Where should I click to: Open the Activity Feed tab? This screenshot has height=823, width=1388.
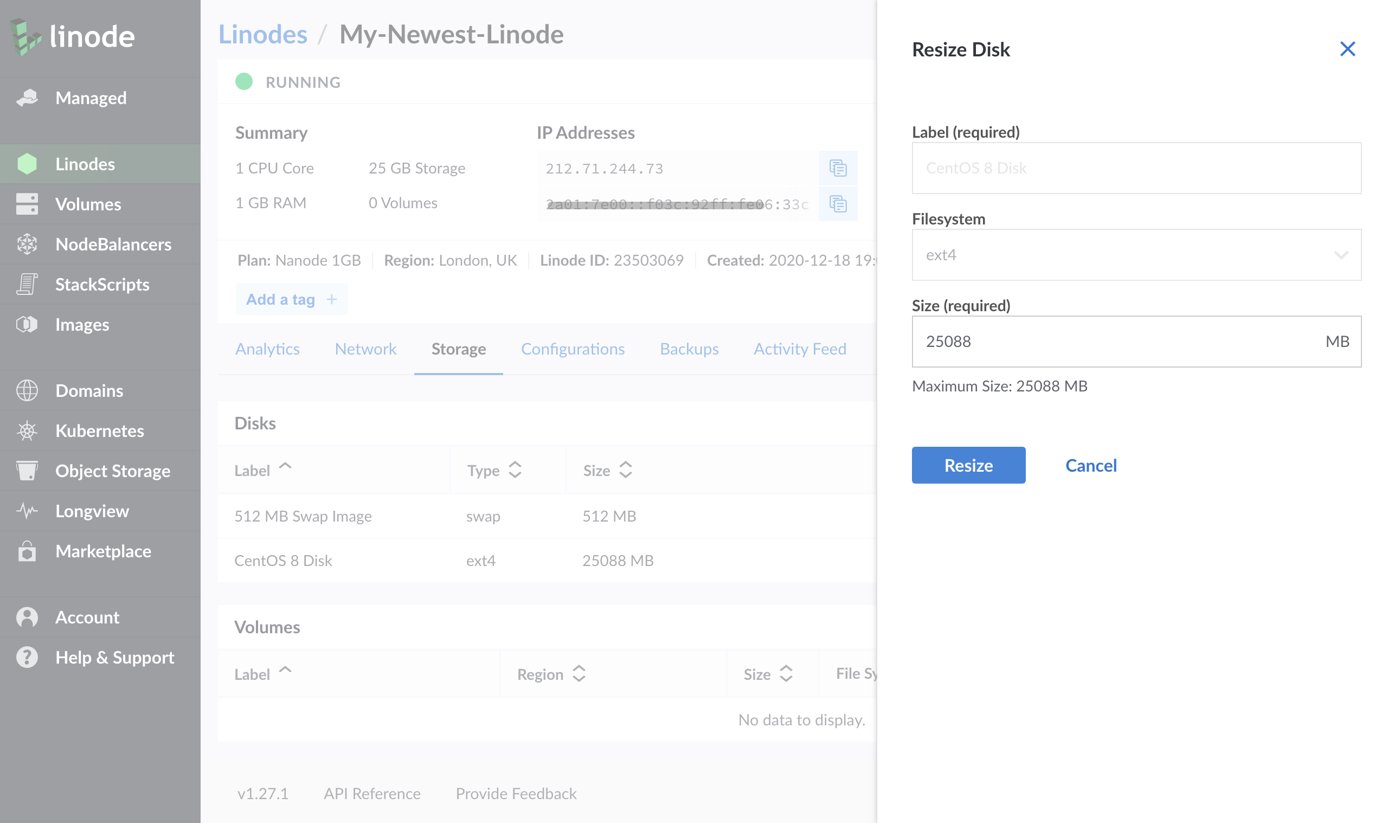click(800, 349)
